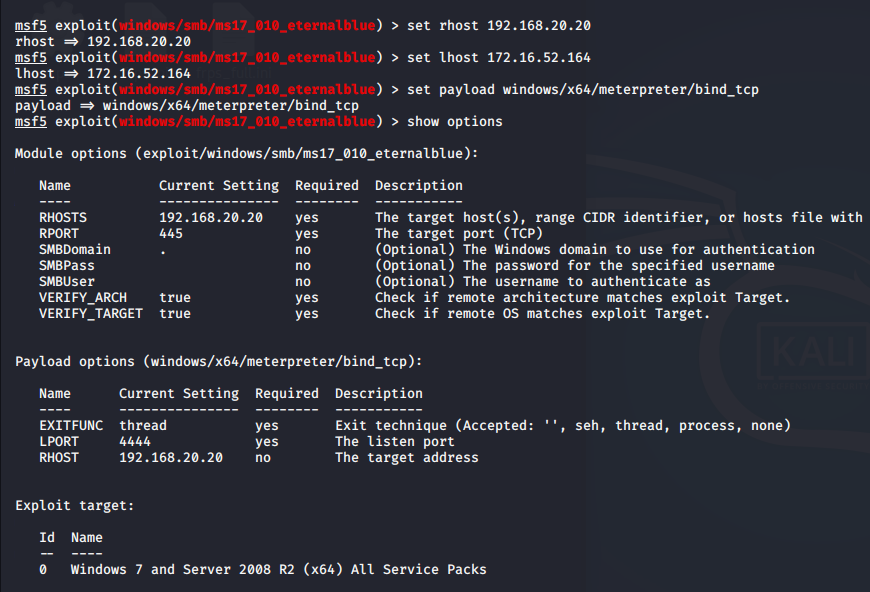Image resolution: width=870 pixels, height=592 pixels.
Task: Click the SMBDomain option name
Action: tap(75, 250)
